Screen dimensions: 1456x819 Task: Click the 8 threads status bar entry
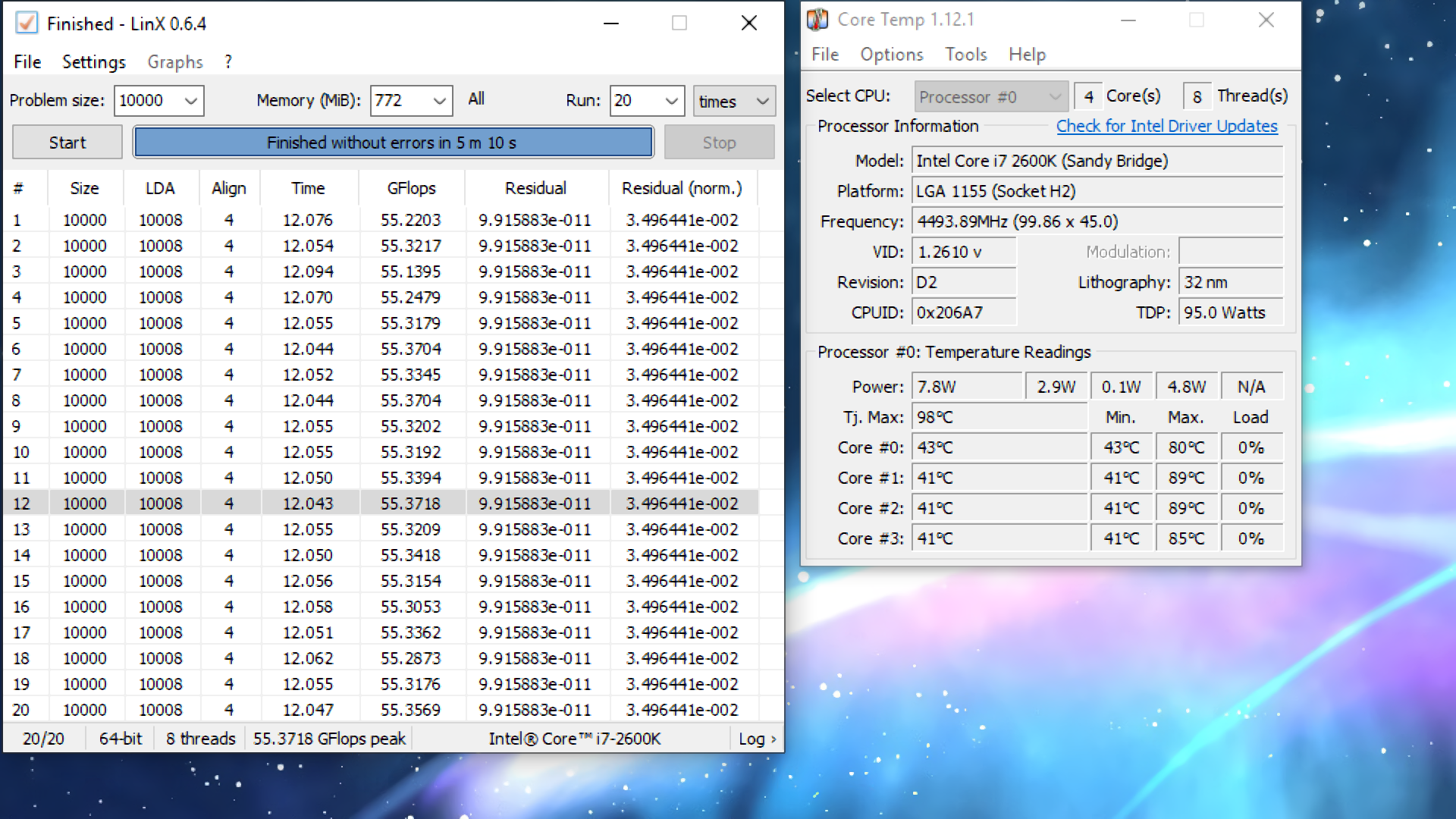[201, 739]
